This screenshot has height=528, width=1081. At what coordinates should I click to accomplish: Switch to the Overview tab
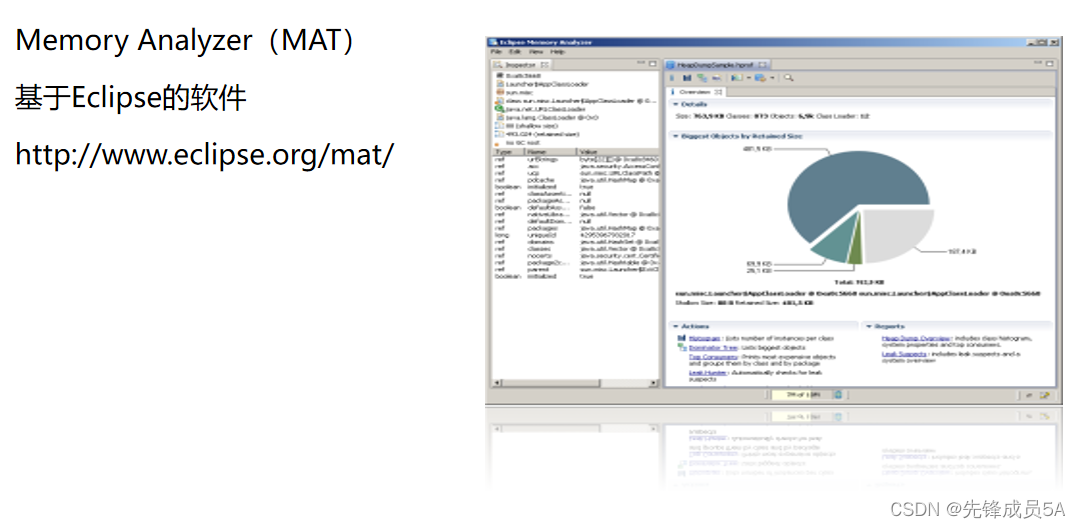coord(695,92)
